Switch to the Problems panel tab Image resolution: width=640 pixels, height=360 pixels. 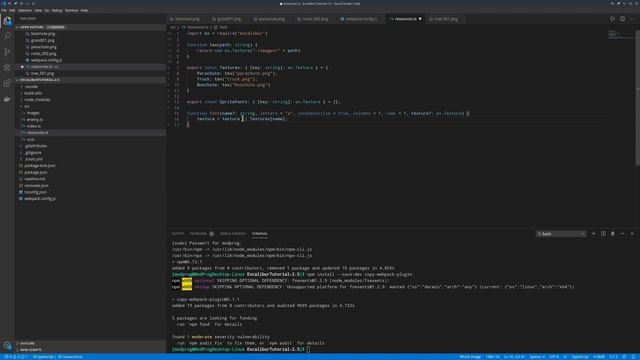coord(201,234)
